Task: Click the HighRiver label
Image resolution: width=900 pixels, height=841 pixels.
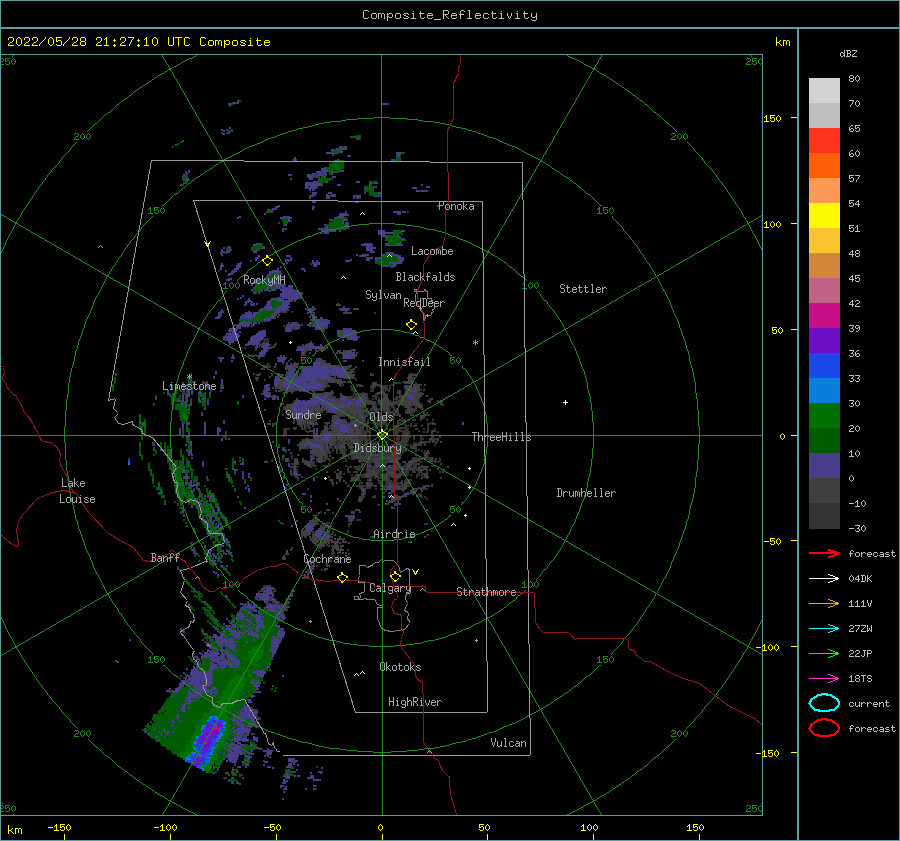Action: point(414,702)
